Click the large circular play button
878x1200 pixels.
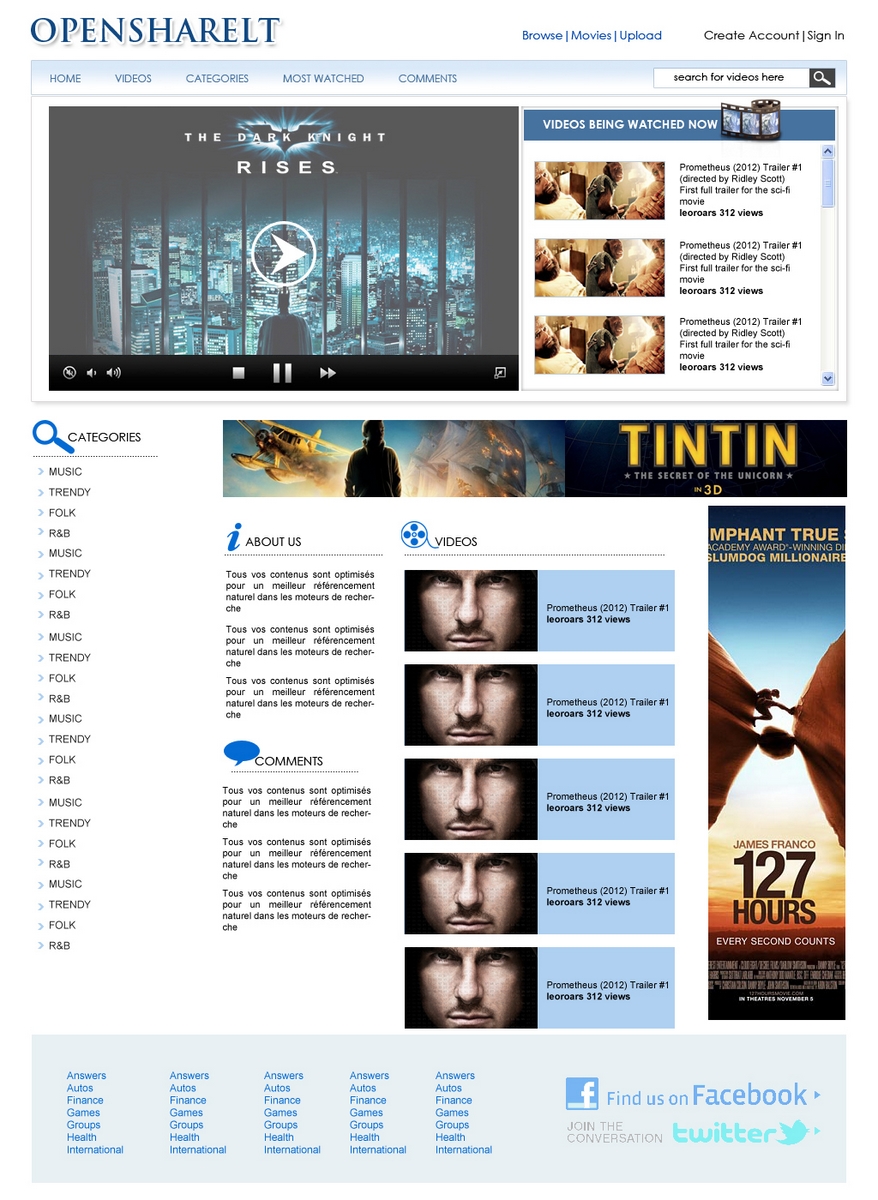pos(283,253)
